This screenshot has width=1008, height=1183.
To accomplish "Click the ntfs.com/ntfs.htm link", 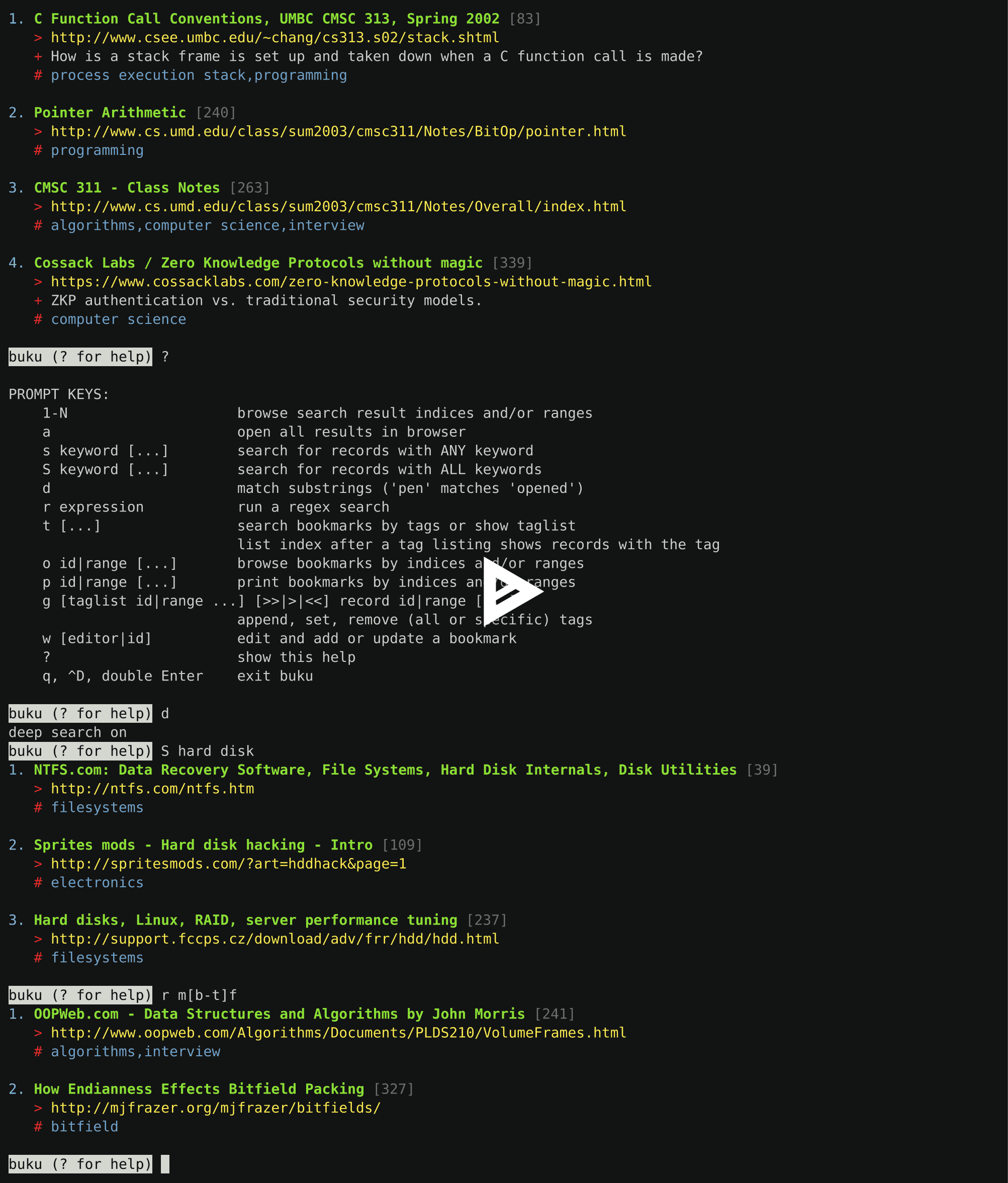I will tap(152, 789).
